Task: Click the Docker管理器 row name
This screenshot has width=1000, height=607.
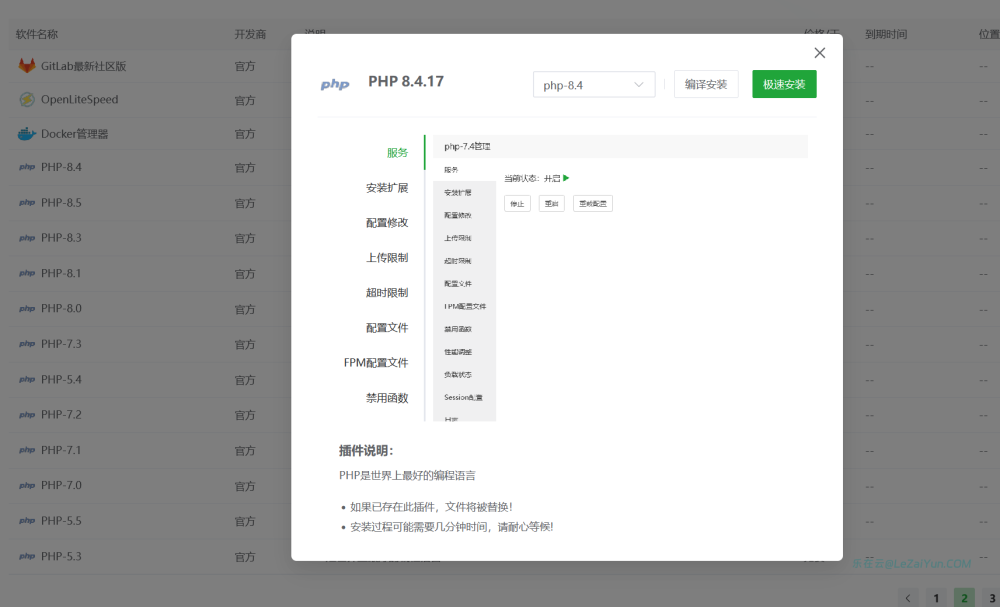Action: (x=75, y=134)
